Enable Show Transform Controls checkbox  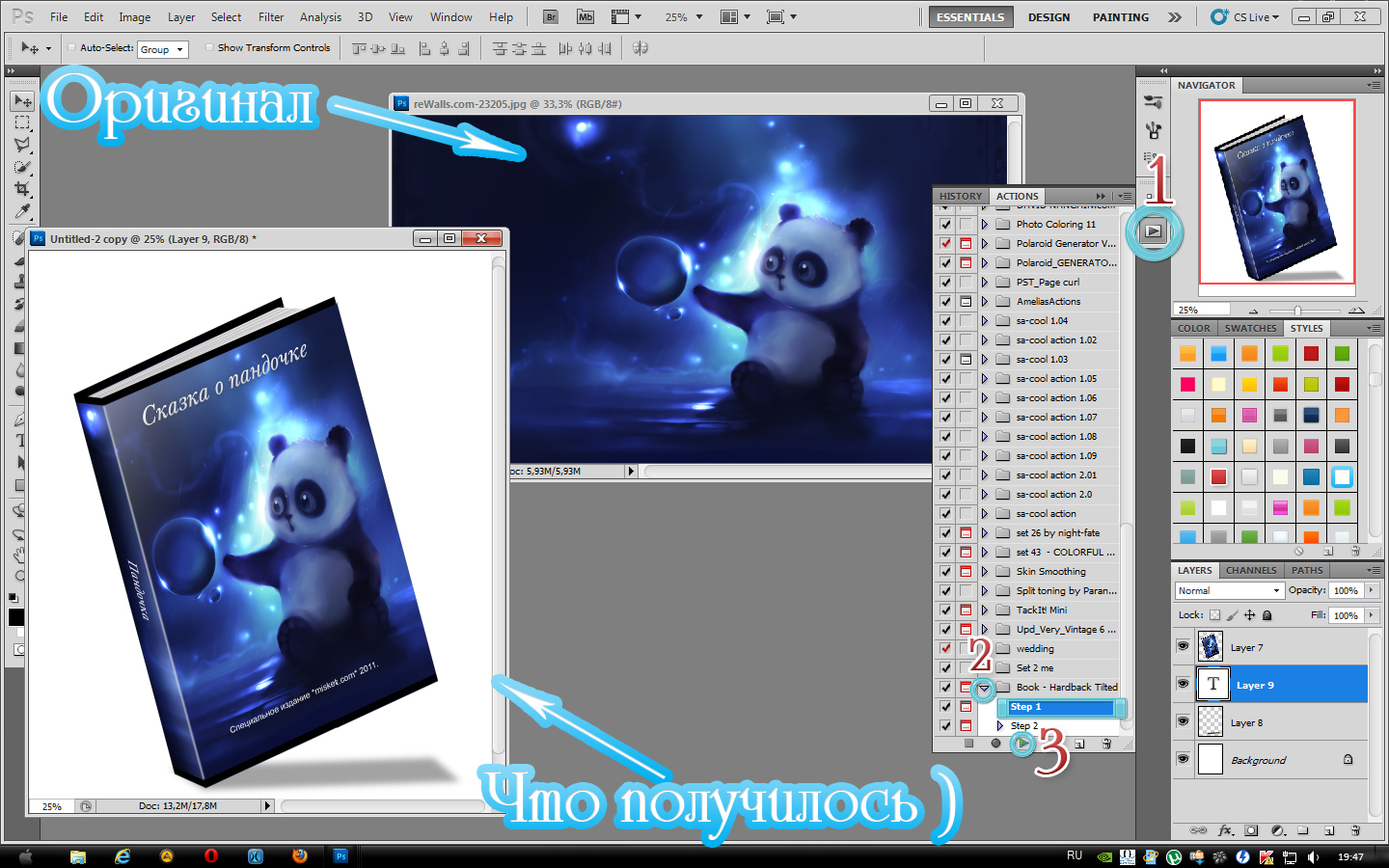pos(209,47)
